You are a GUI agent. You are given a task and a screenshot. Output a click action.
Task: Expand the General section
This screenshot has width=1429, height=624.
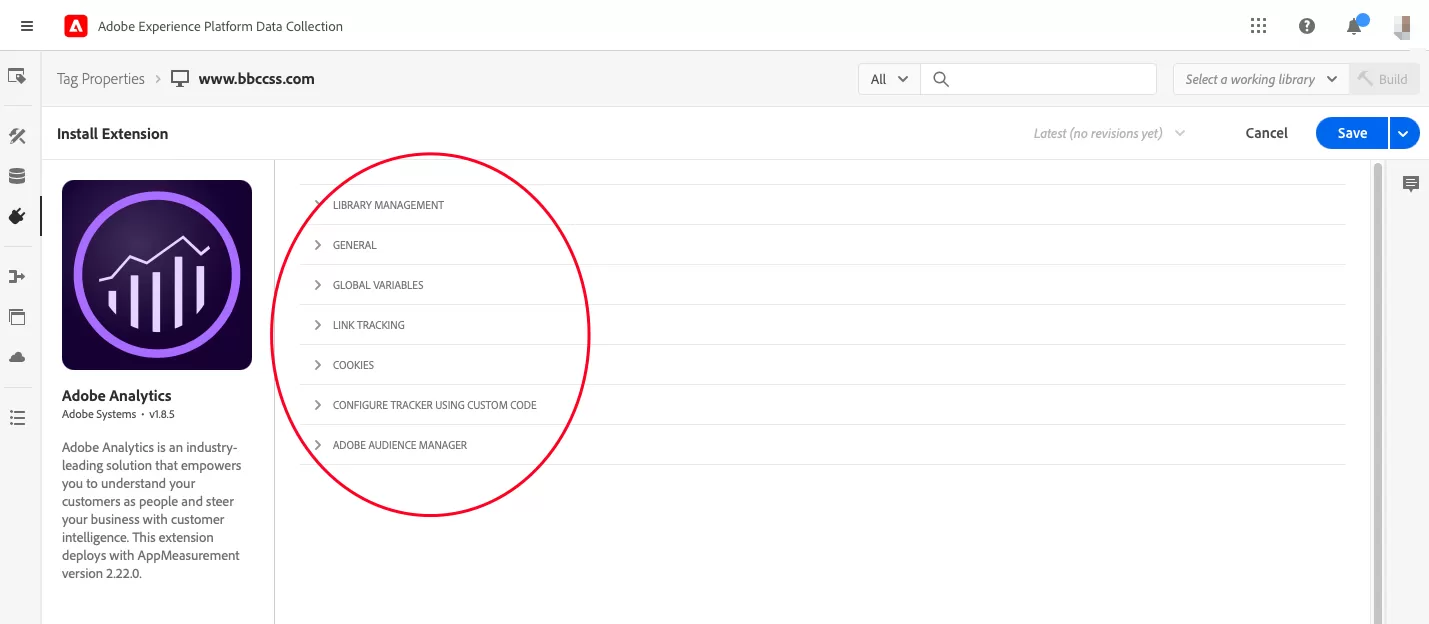(x=823, y=245)
